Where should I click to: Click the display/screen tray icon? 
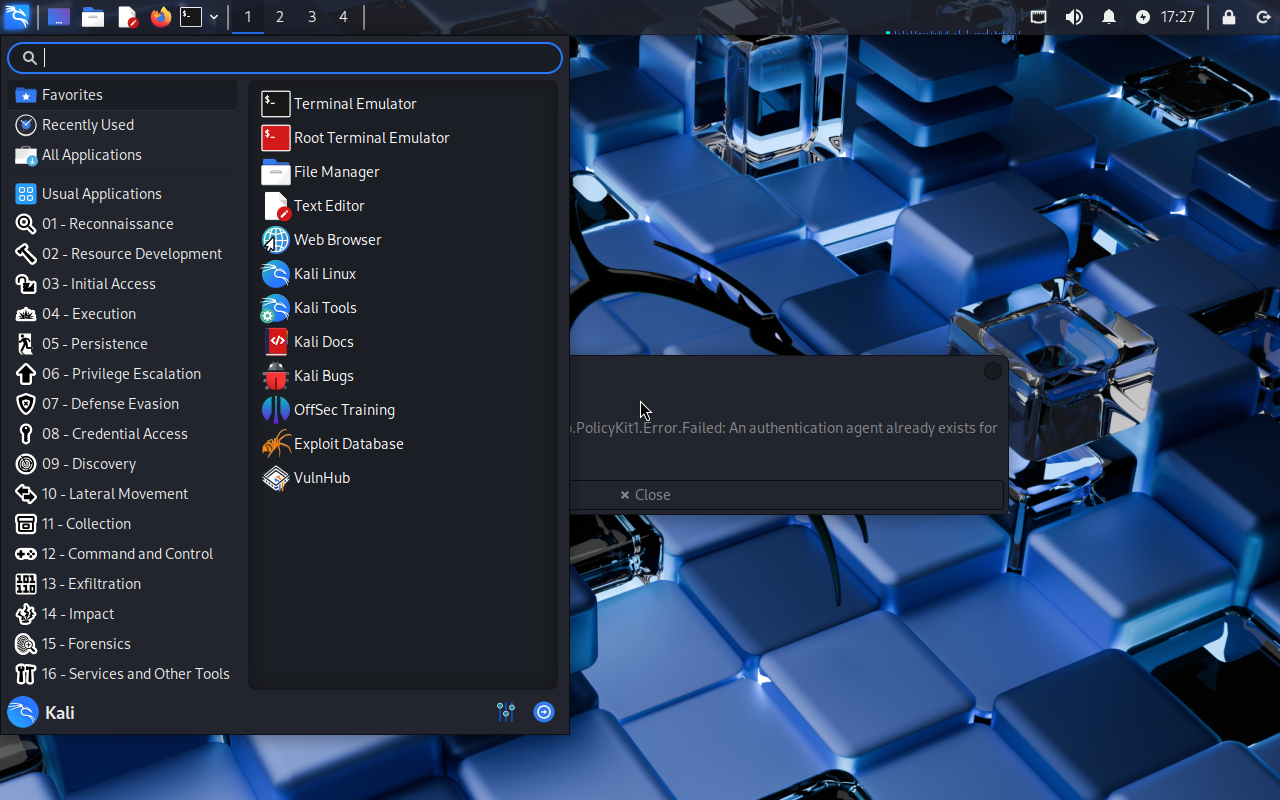[x=1039, y=17]
